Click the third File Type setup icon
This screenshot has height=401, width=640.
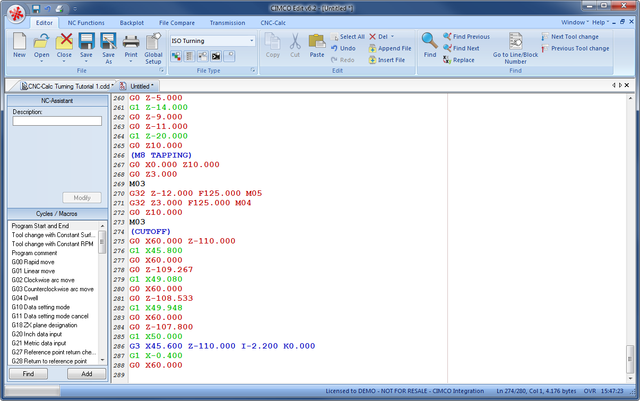point(202,56)
